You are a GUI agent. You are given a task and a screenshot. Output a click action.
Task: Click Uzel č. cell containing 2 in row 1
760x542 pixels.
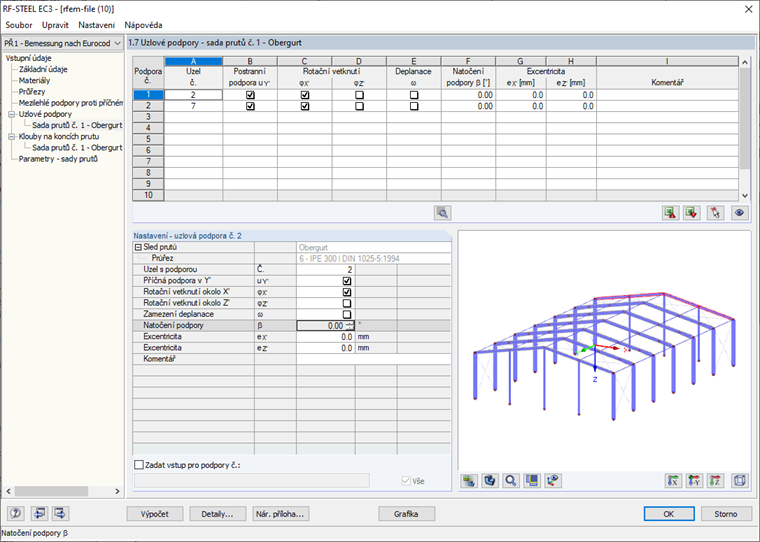tap(193, 95)
